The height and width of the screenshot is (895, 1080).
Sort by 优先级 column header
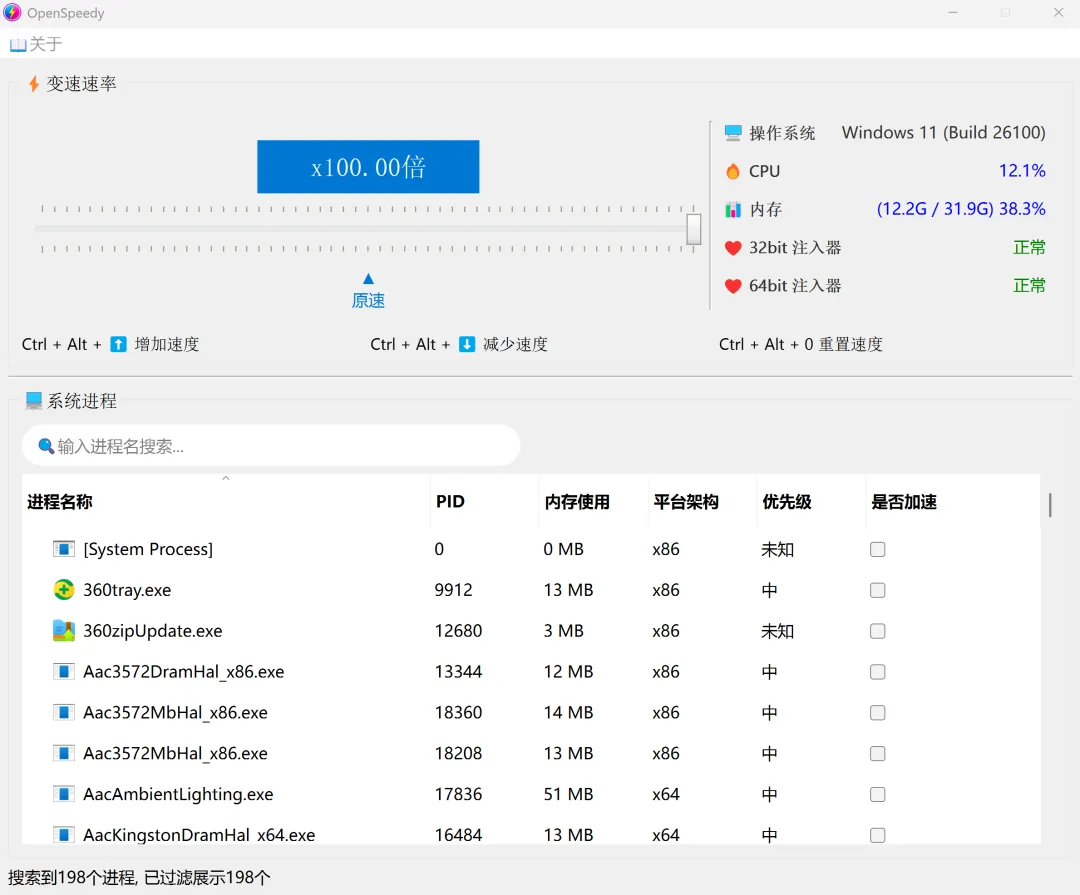811,502
